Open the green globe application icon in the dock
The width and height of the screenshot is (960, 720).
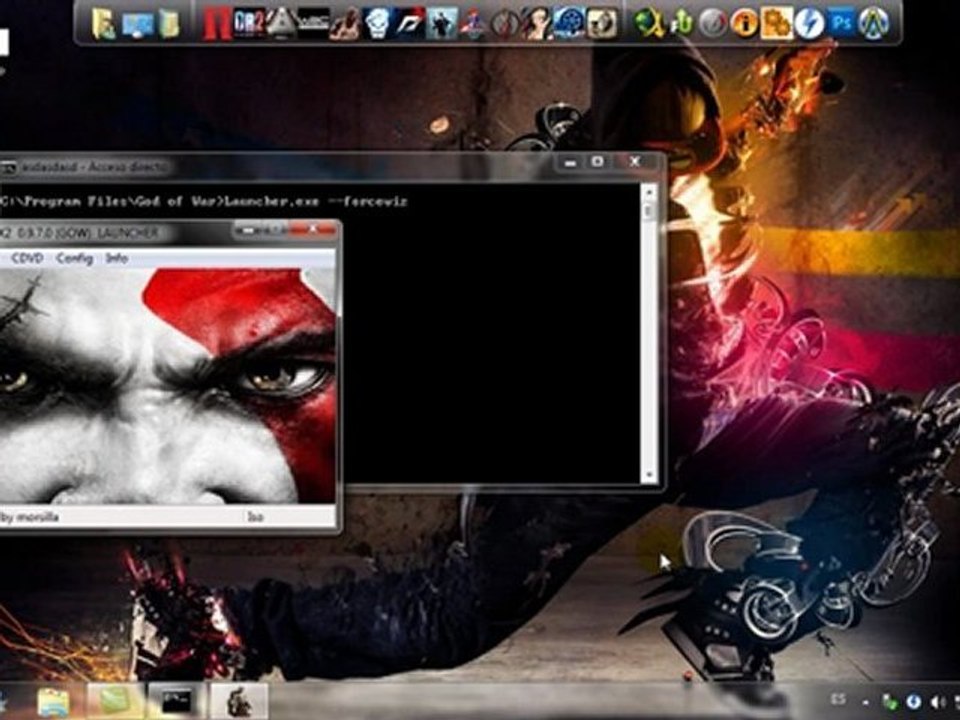pyautogui.click(x=648, y=23)
